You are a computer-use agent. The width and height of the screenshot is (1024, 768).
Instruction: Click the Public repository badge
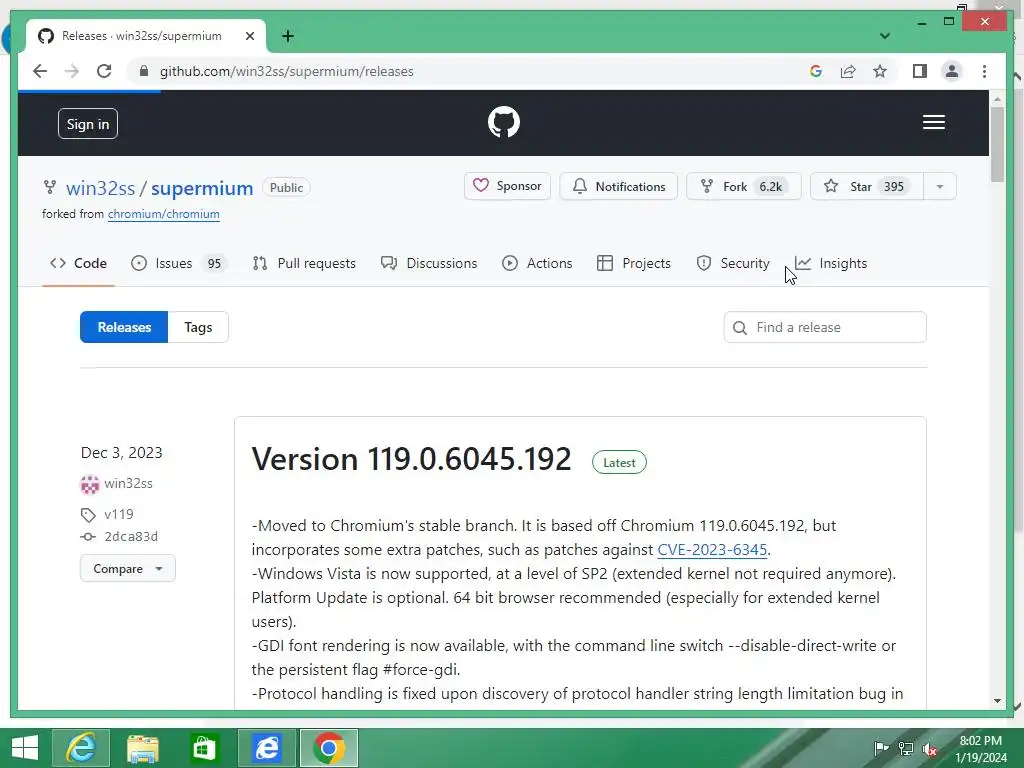(x=286, y=187)
